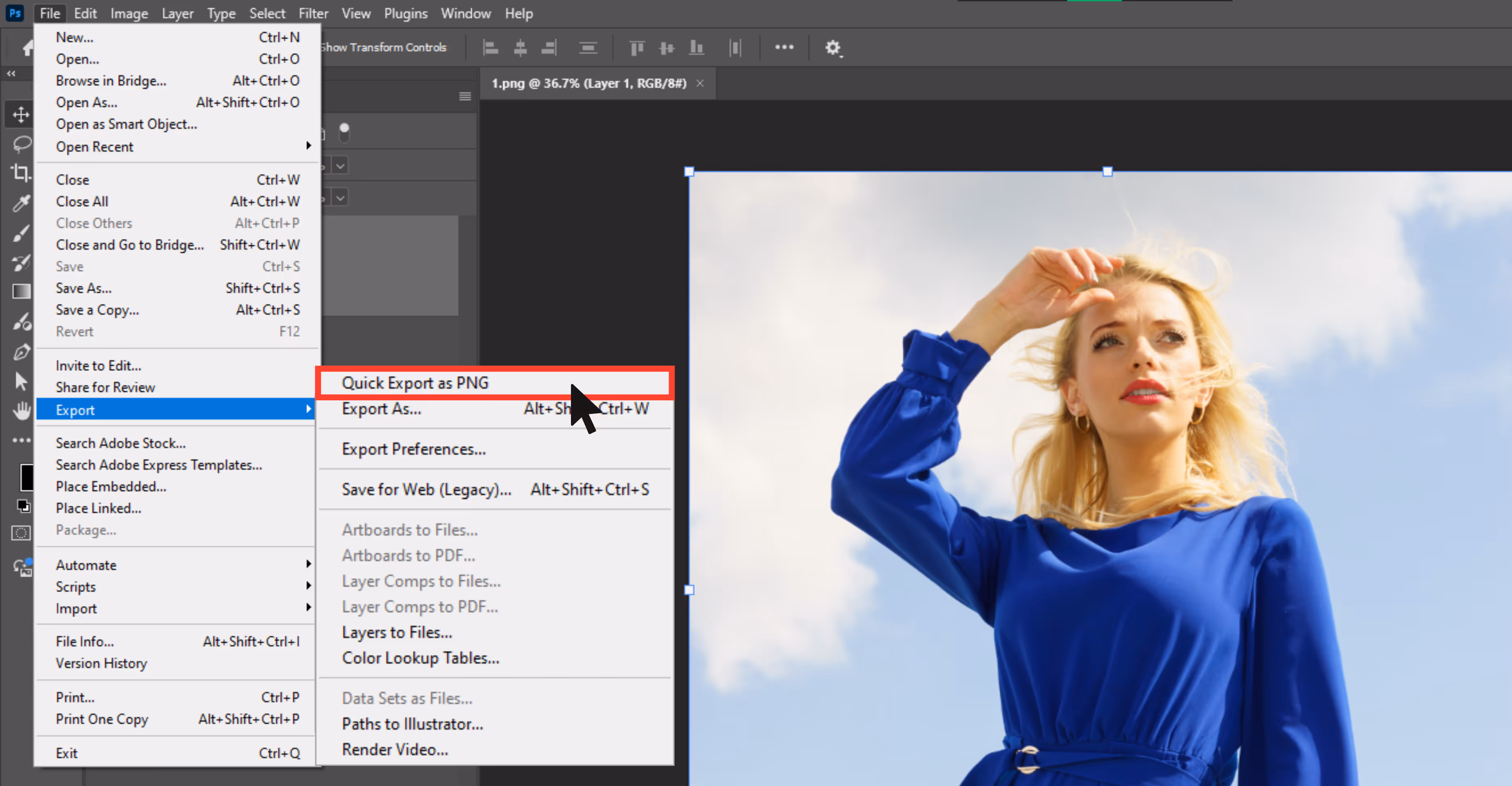Open align and distribute more options ellipsis
This screenshot has width=1512, height=786.
[784, 47]
